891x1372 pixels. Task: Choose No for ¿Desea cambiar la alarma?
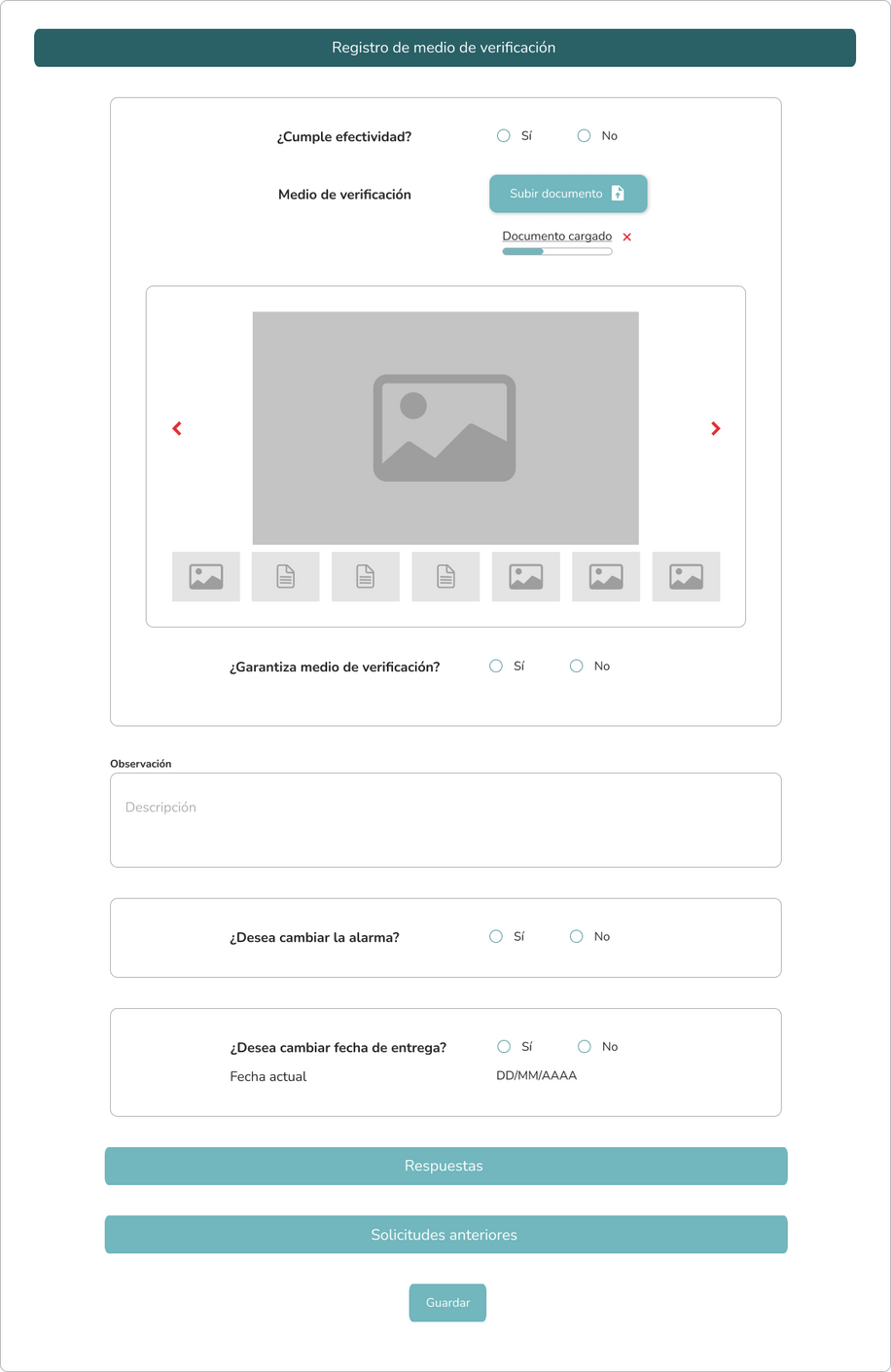(577, 936)
